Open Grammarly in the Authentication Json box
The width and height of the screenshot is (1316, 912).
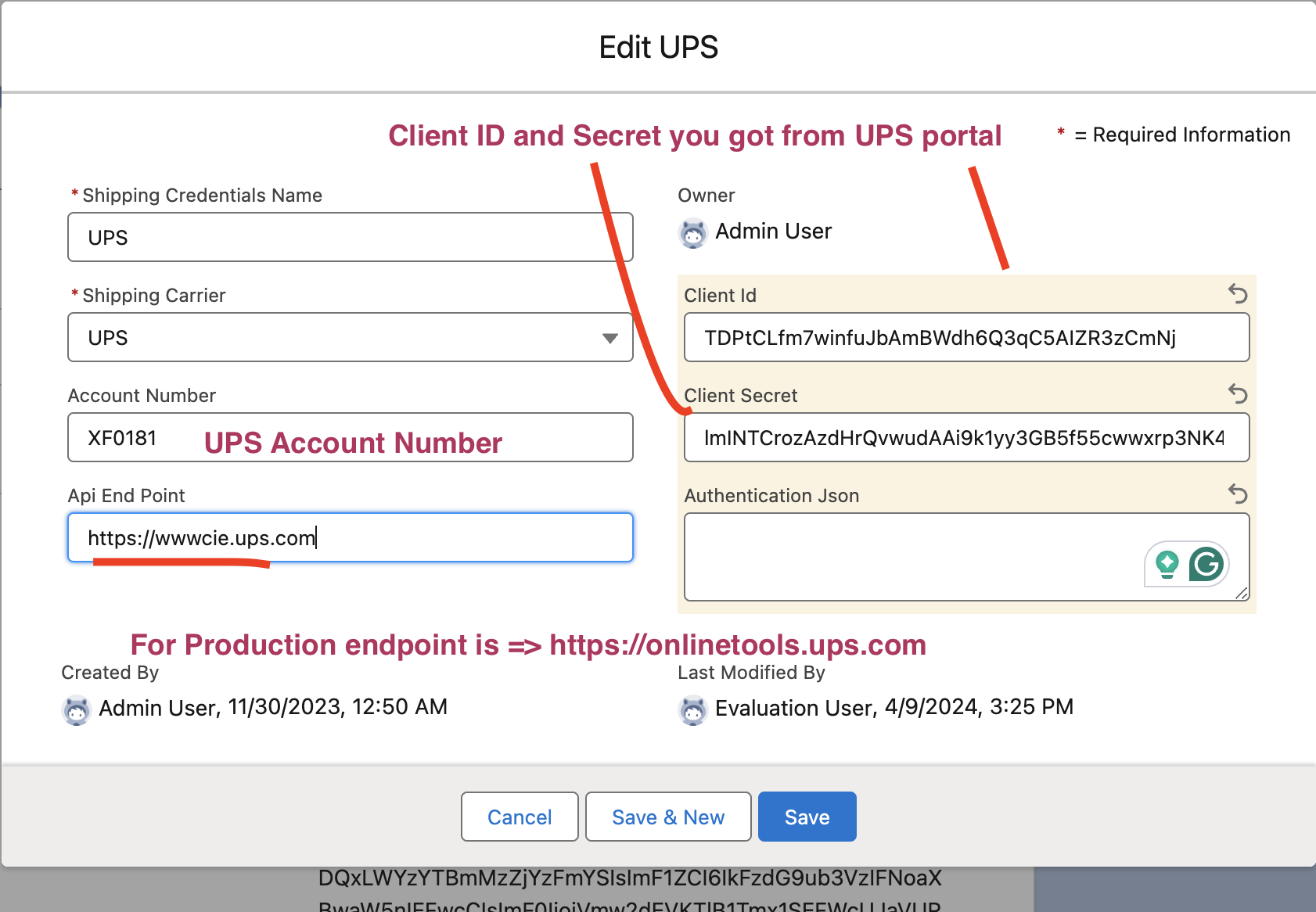point(1205,563)
